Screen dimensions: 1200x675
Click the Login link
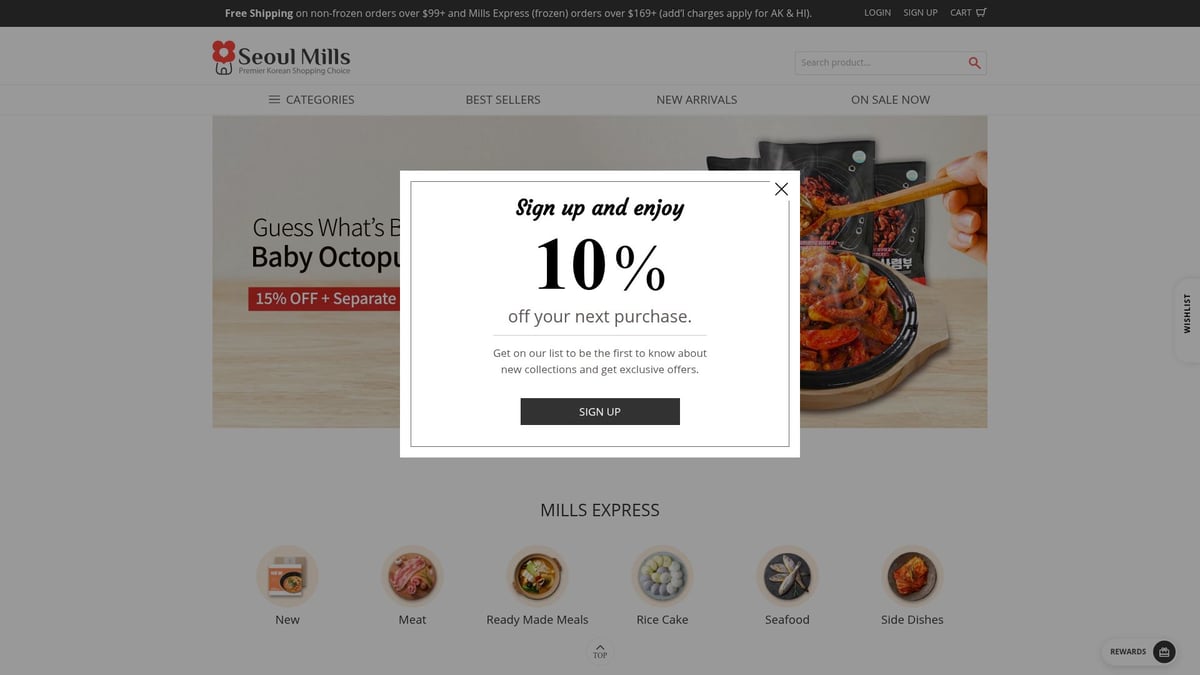click(877, 13)
